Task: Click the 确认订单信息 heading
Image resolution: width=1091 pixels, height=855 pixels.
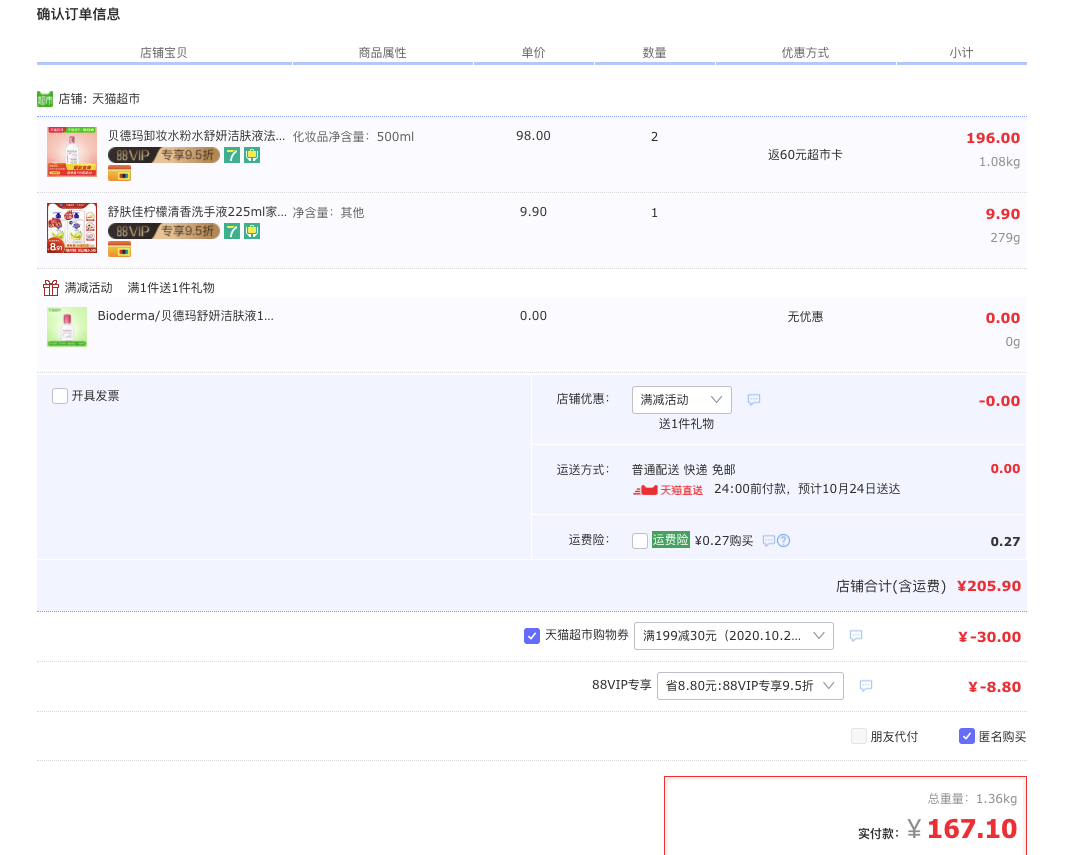Action: pyautogui.click(x=79, y=14)
